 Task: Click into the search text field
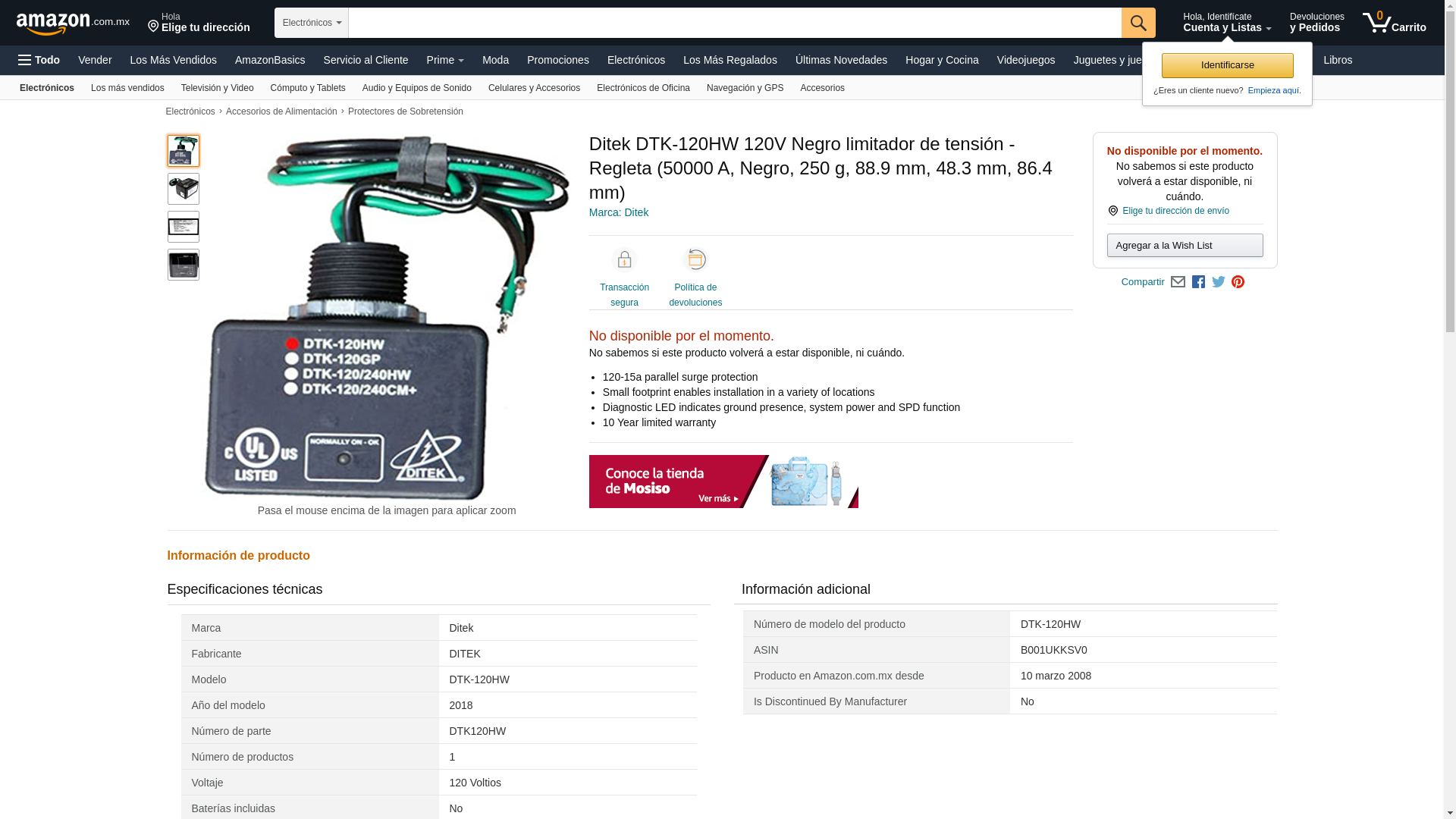[x=734, y=23]
